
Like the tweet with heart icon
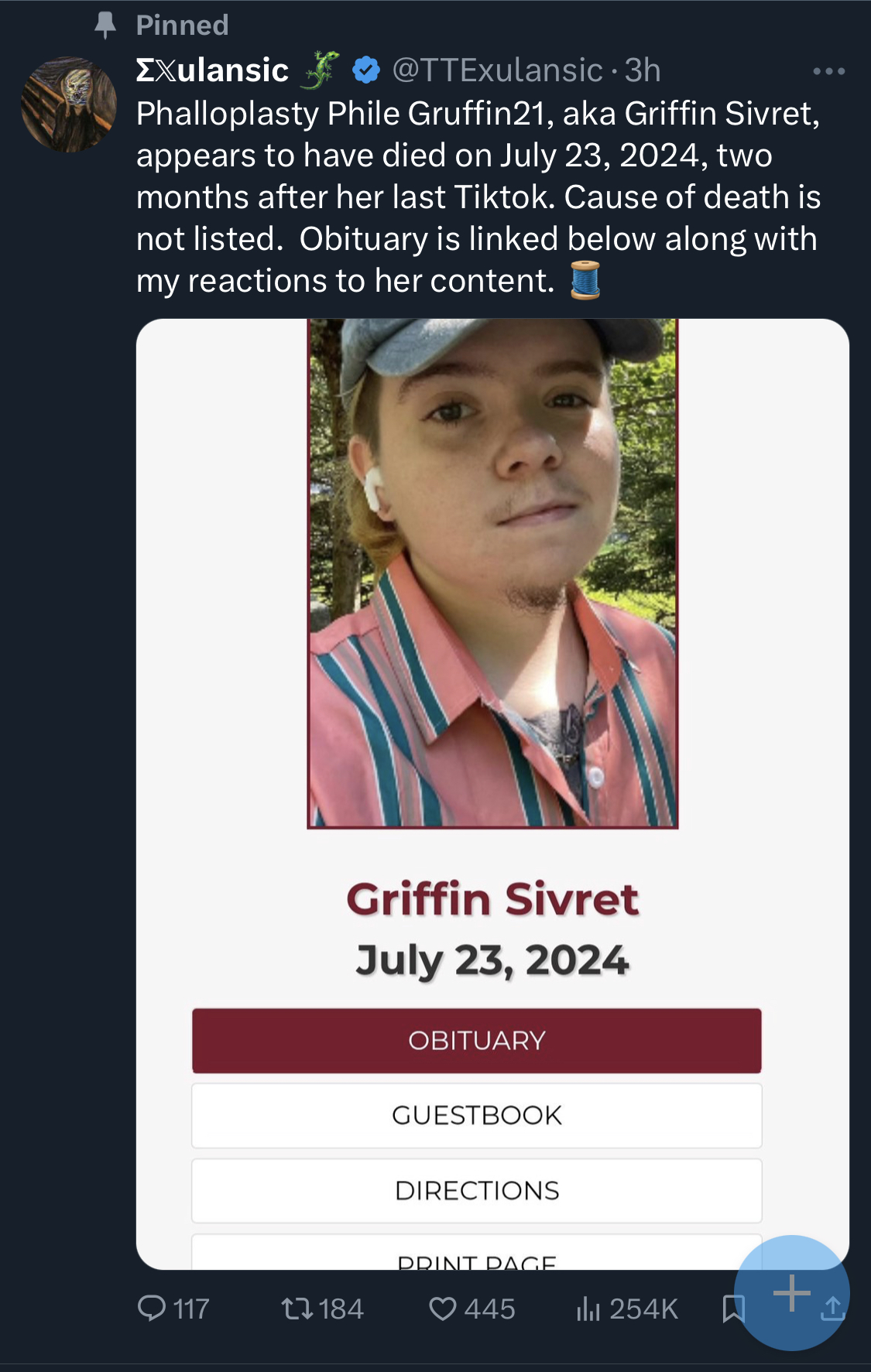tap(443, 1309)
